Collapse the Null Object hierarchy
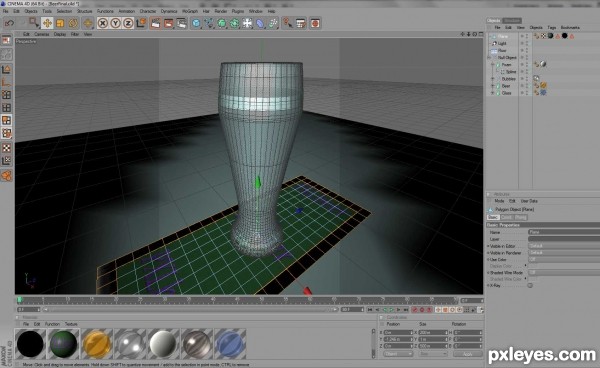The image size is (600, 368). tap(489, 57)
